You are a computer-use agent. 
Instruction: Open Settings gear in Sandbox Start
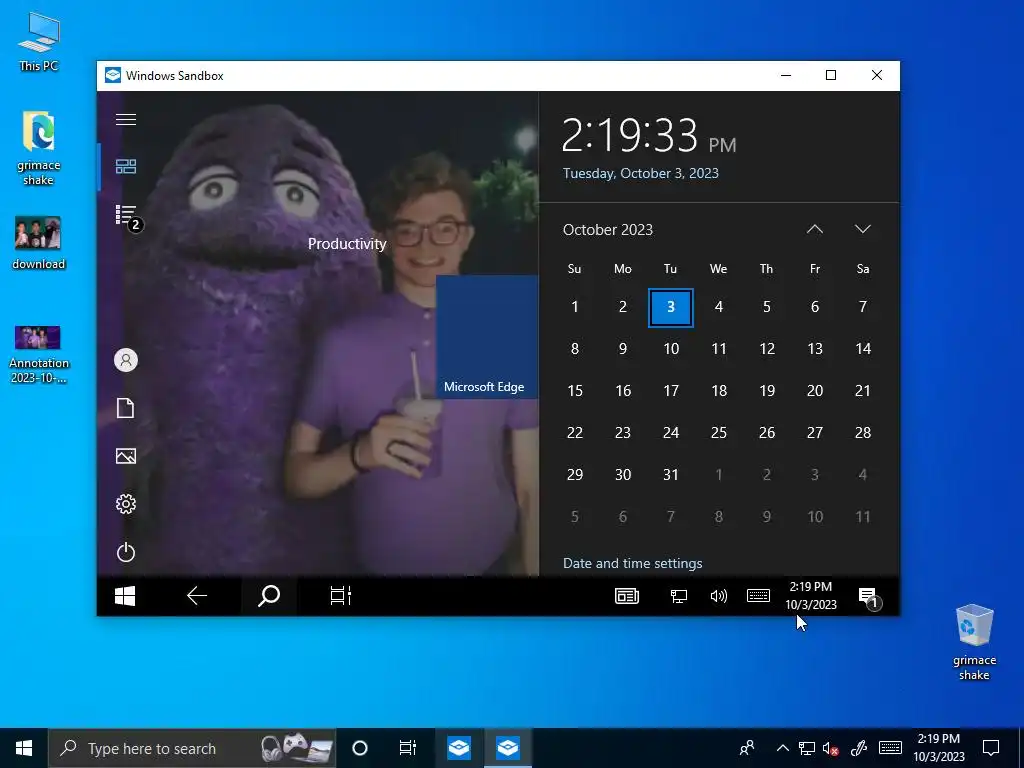126,504
